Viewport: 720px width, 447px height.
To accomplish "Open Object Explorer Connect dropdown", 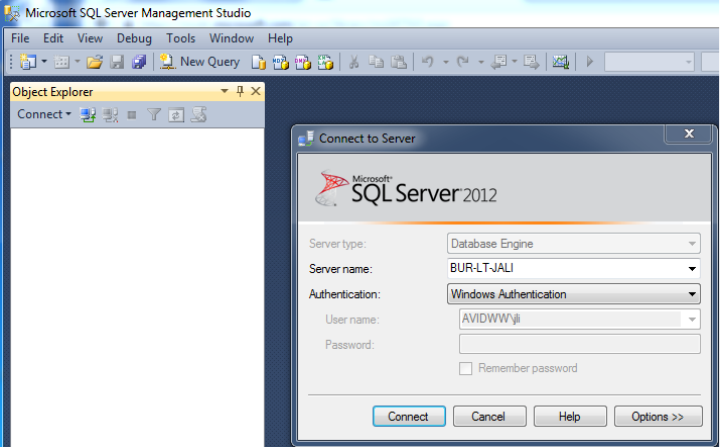I will point(44,114).
